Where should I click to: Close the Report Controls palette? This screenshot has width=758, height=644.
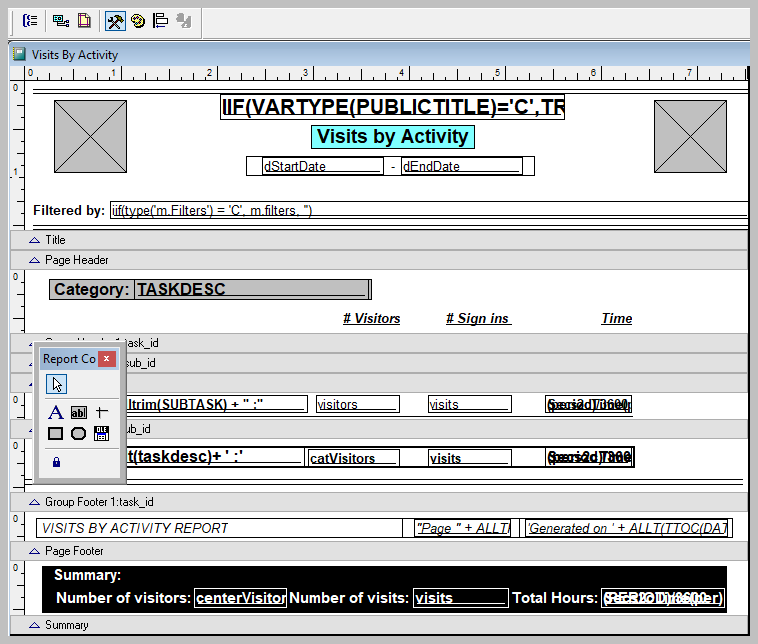(107, 359)
